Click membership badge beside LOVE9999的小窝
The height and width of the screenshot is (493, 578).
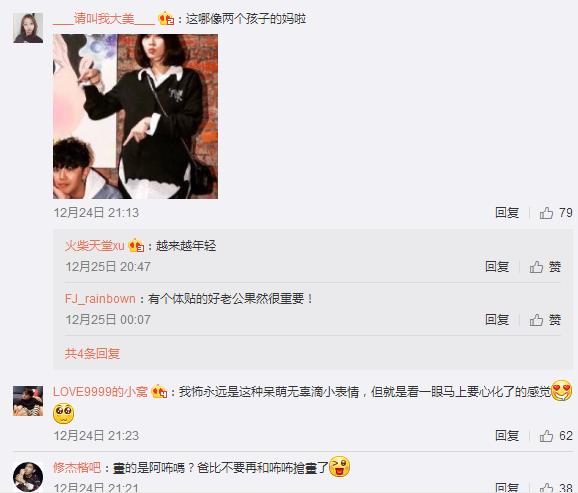159,392
